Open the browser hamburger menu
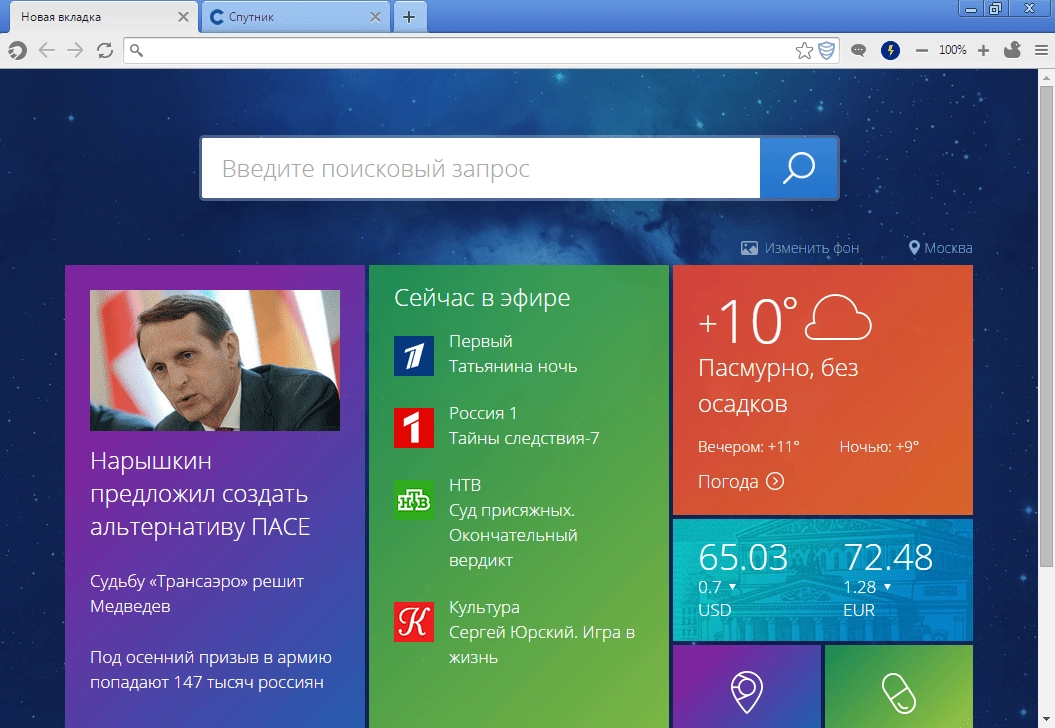 1041,50
